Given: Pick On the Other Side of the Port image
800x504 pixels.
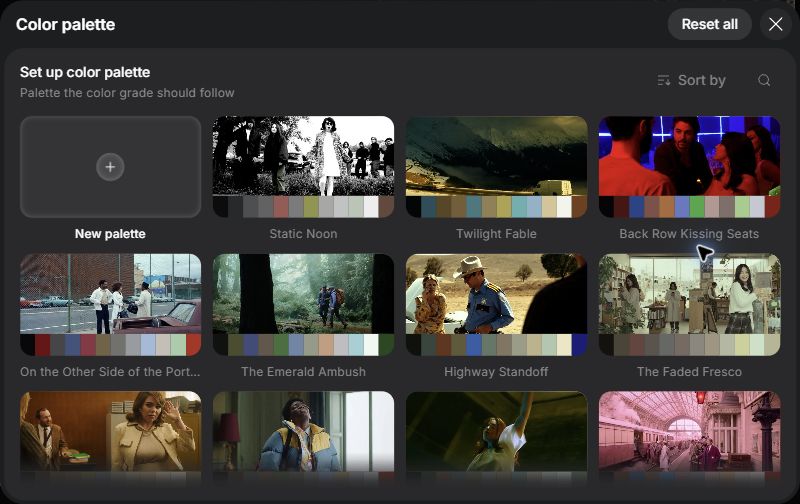Looking at the screenshot, I should coord(110,294).
